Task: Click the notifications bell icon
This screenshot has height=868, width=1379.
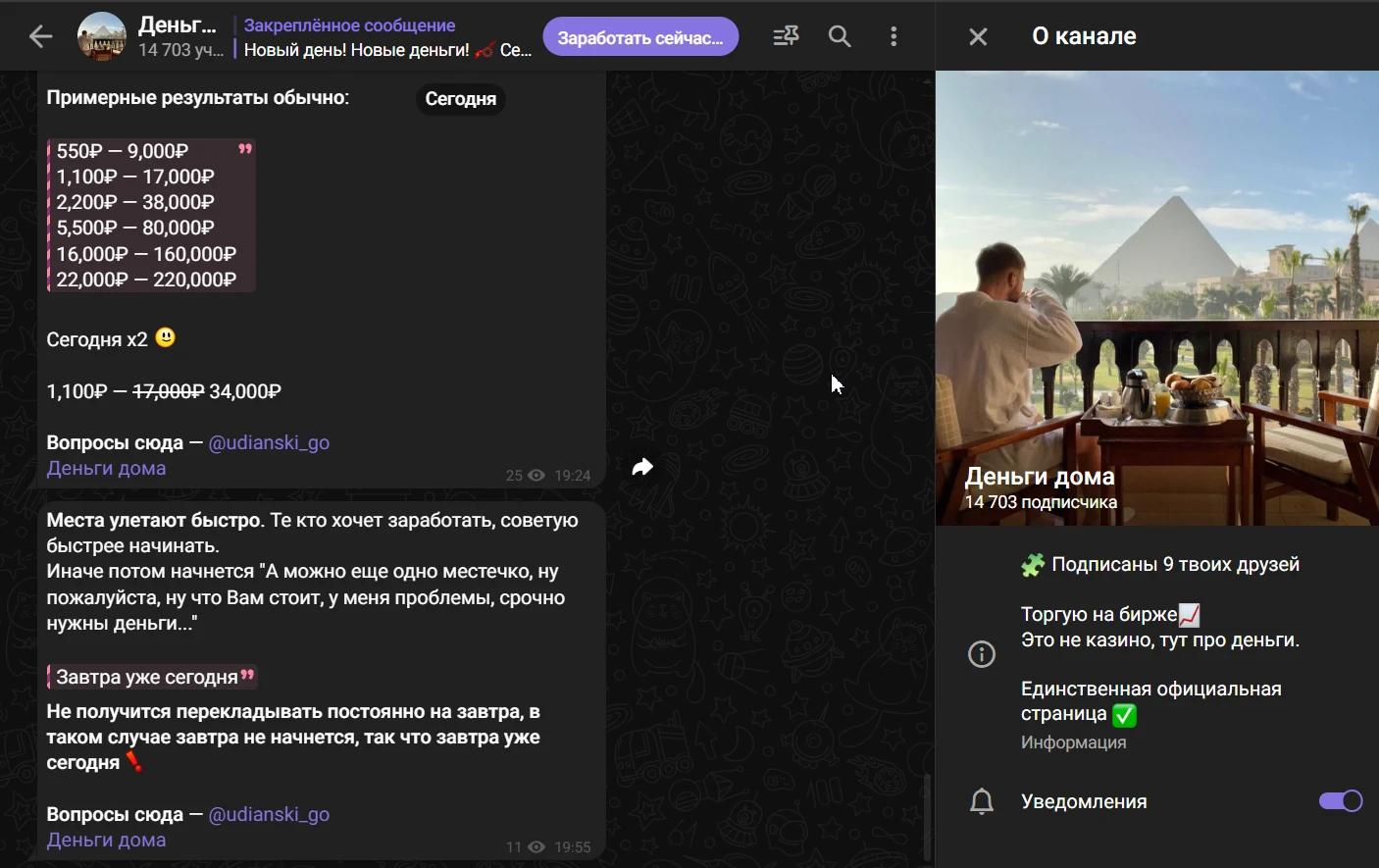Action: [982, 801]
